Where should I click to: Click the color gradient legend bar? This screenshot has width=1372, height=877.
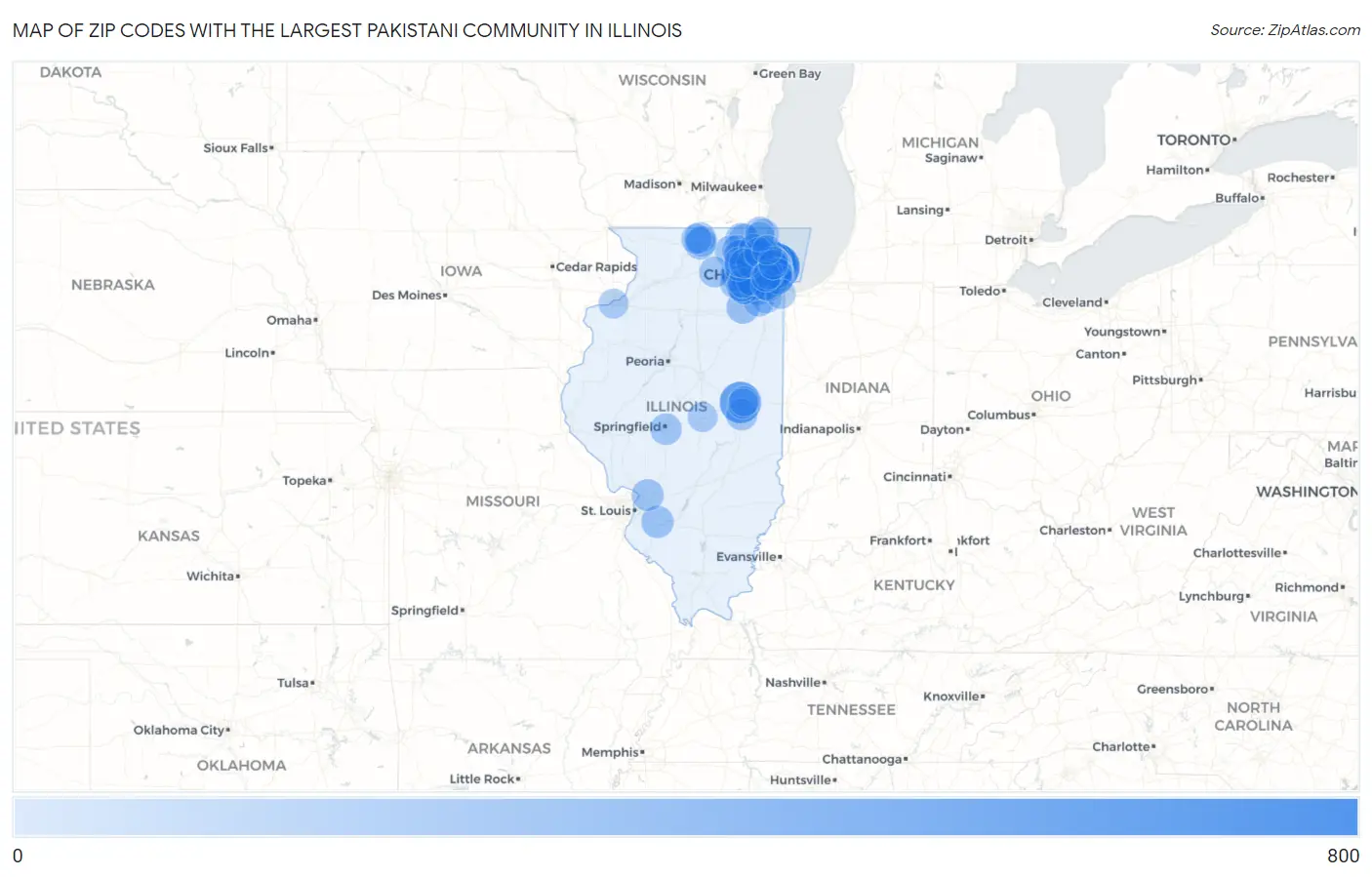pyautogui.click(x=685, y=817)
